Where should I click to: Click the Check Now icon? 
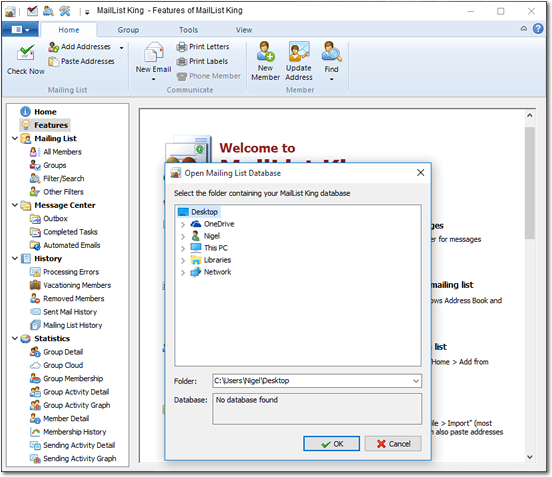(x=26, y=53)
